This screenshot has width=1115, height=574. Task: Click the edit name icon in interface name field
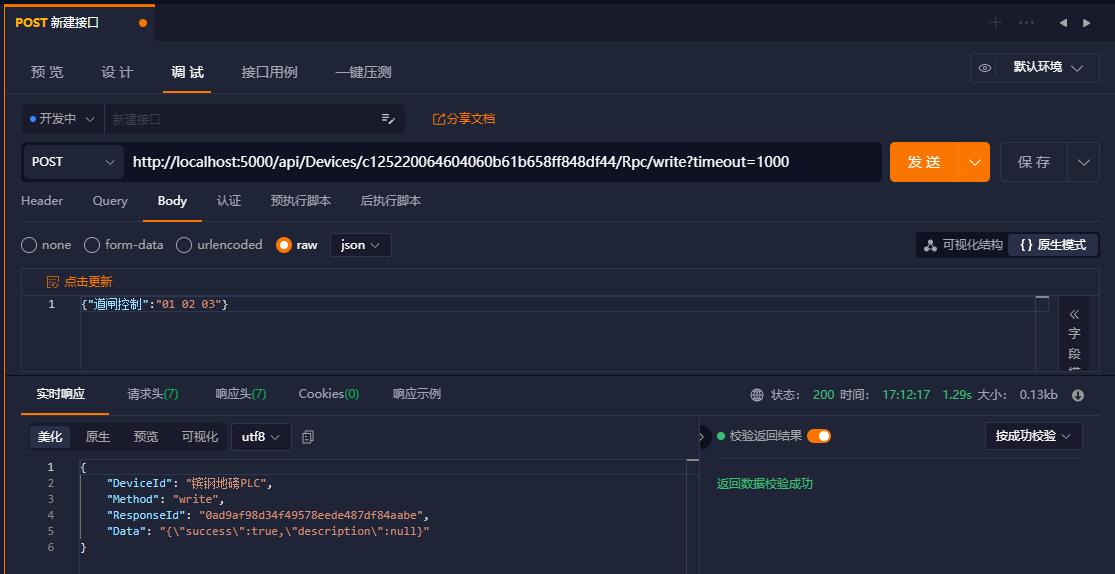point(388,119)
